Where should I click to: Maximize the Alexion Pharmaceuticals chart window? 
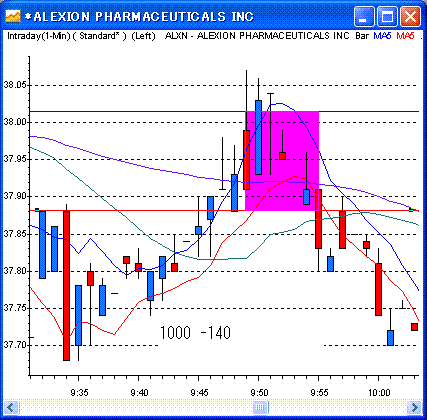(x=387, y=16)
